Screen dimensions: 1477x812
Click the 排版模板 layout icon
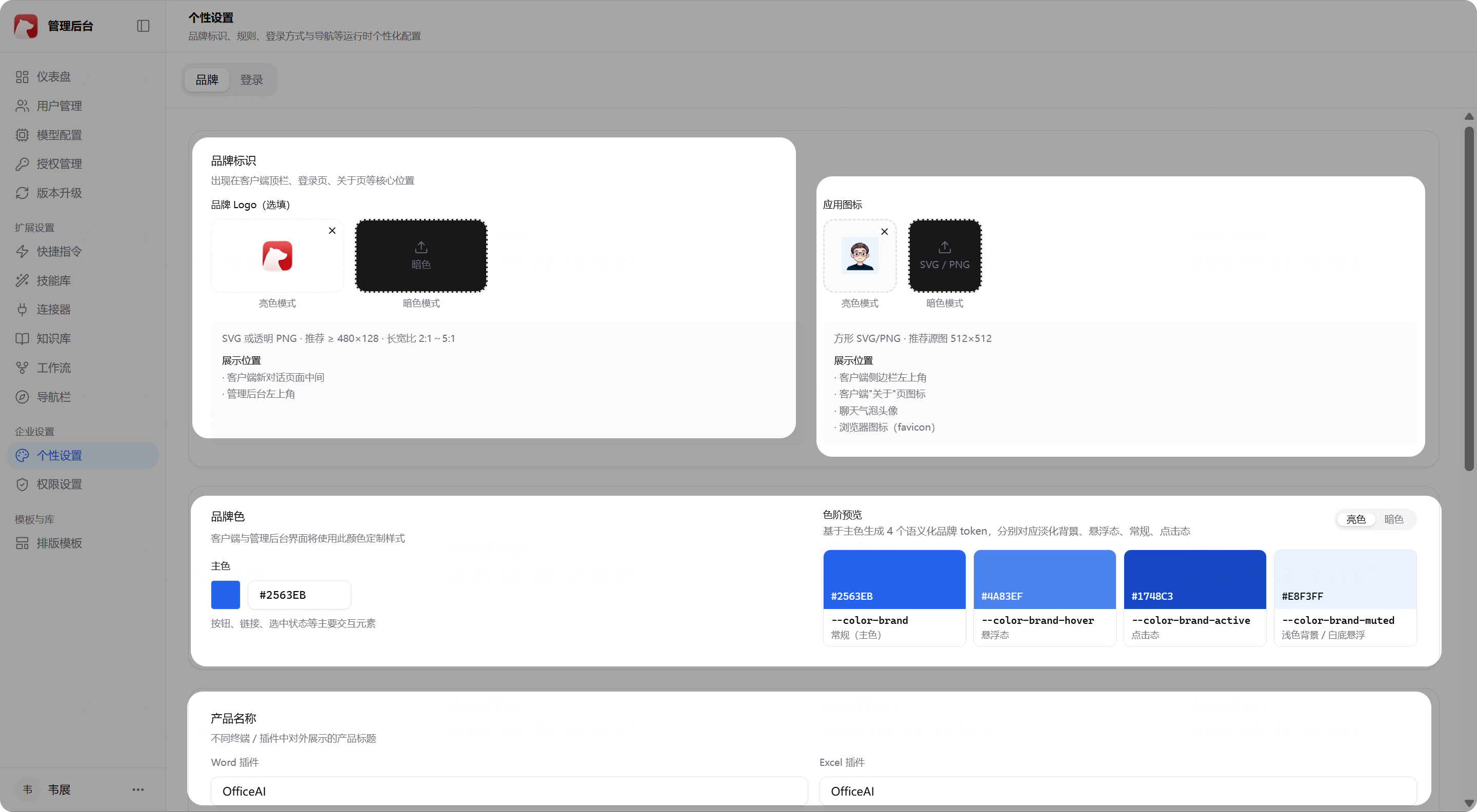(22, 543)
